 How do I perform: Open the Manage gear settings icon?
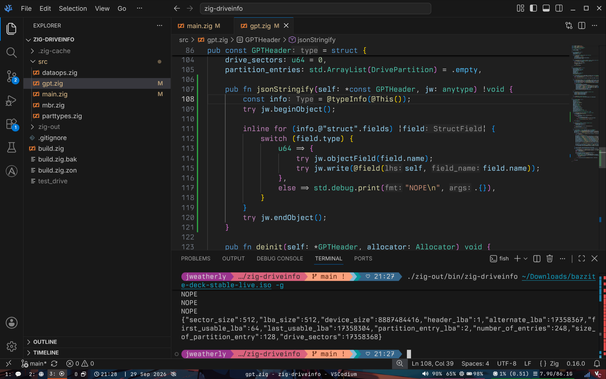(11, 346)
